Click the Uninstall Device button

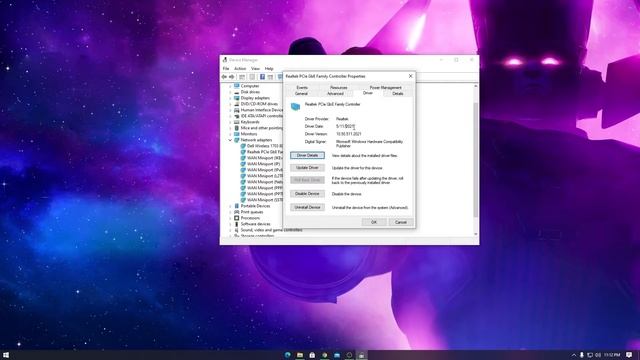point(307,207)
